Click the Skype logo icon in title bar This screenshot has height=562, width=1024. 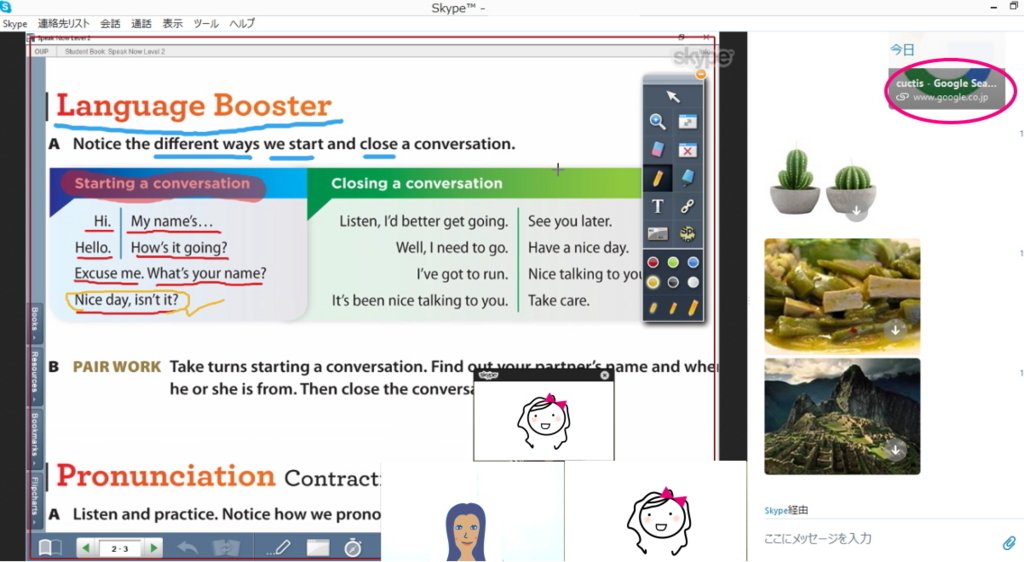[7, 7]
